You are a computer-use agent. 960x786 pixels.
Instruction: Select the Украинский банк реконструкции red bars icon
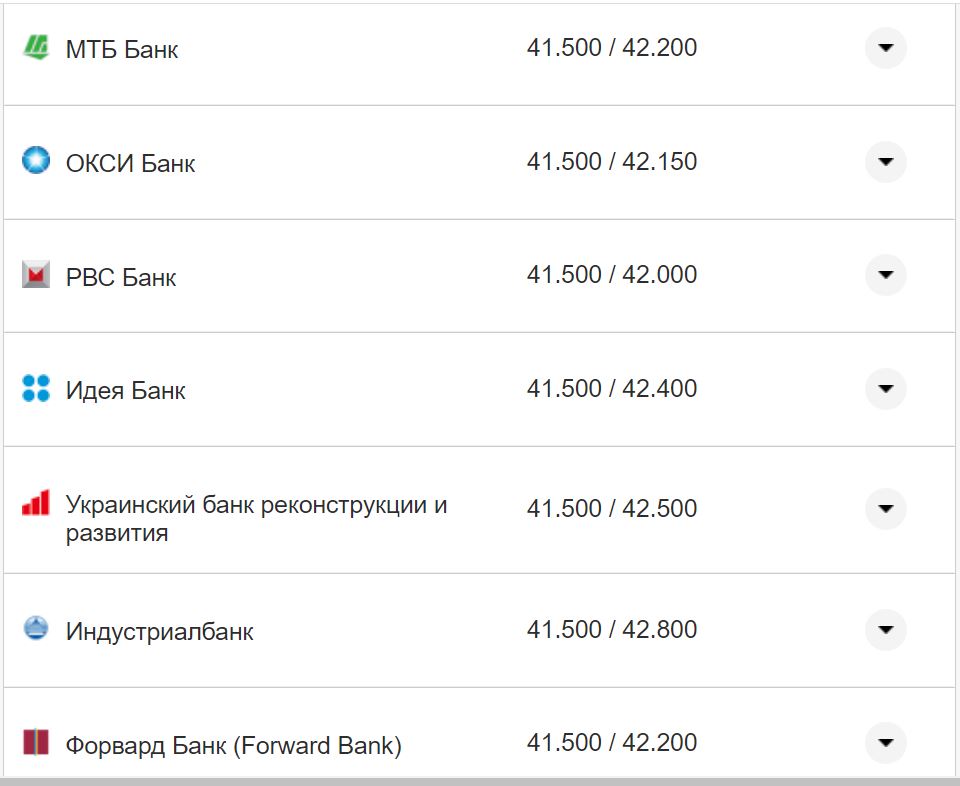click(36, 504)
